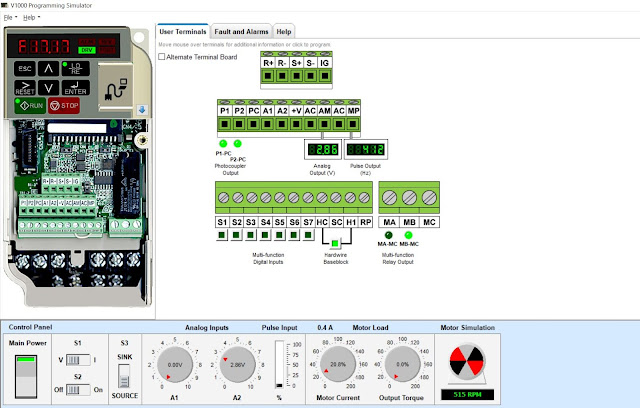640x408 pixels.
Task: Toggle the S6 digital input button
Action: coord(294,235)
